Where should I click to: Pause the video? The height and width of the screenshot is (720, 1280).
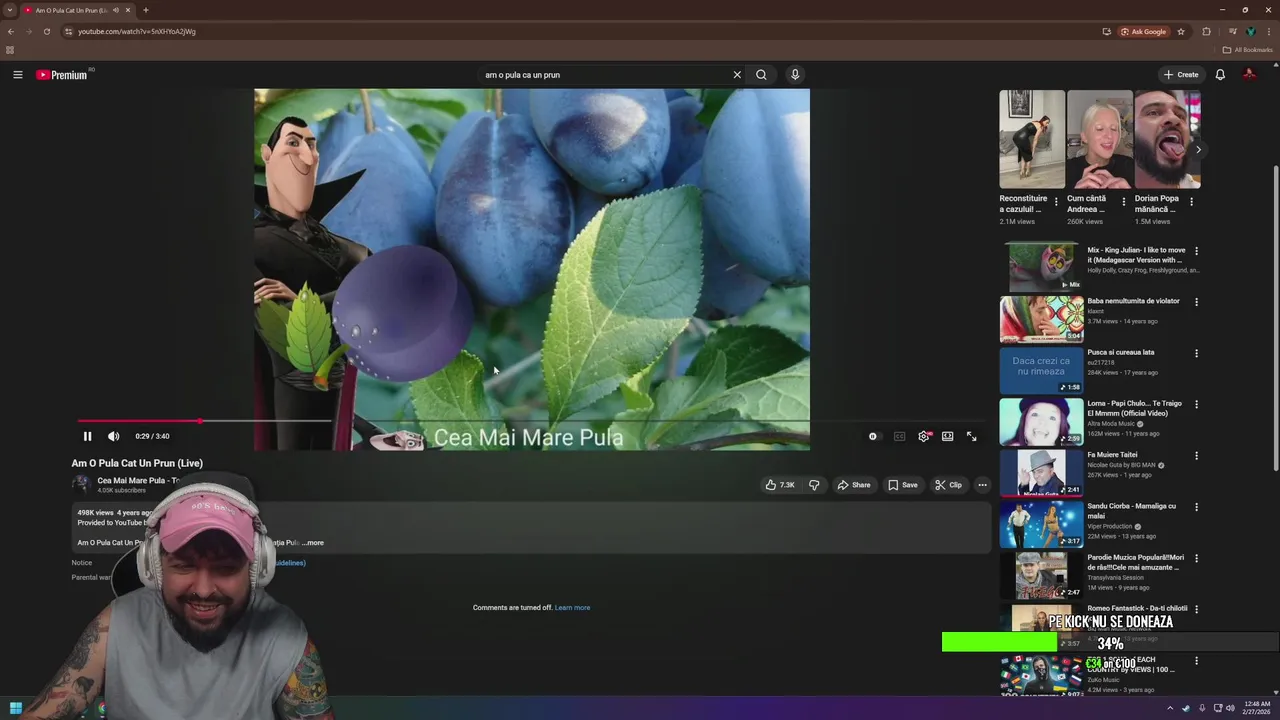[87, 436]
